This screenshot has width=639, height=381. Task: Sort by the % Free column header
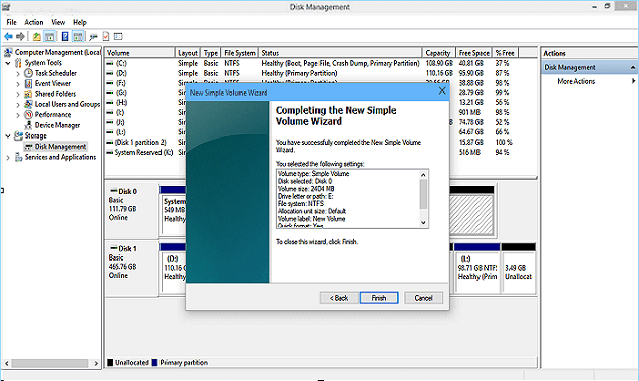coord(505,53)
